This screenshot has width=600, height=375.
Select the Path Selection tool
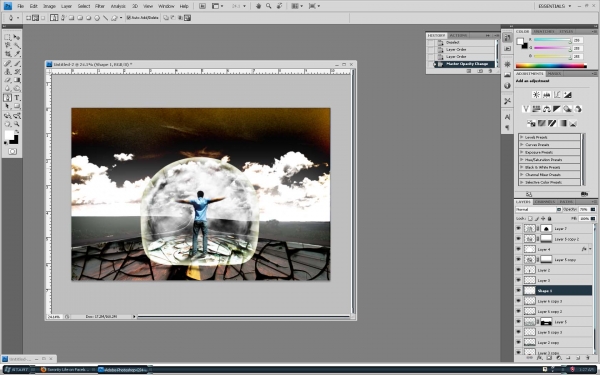(x=7, y=106)
